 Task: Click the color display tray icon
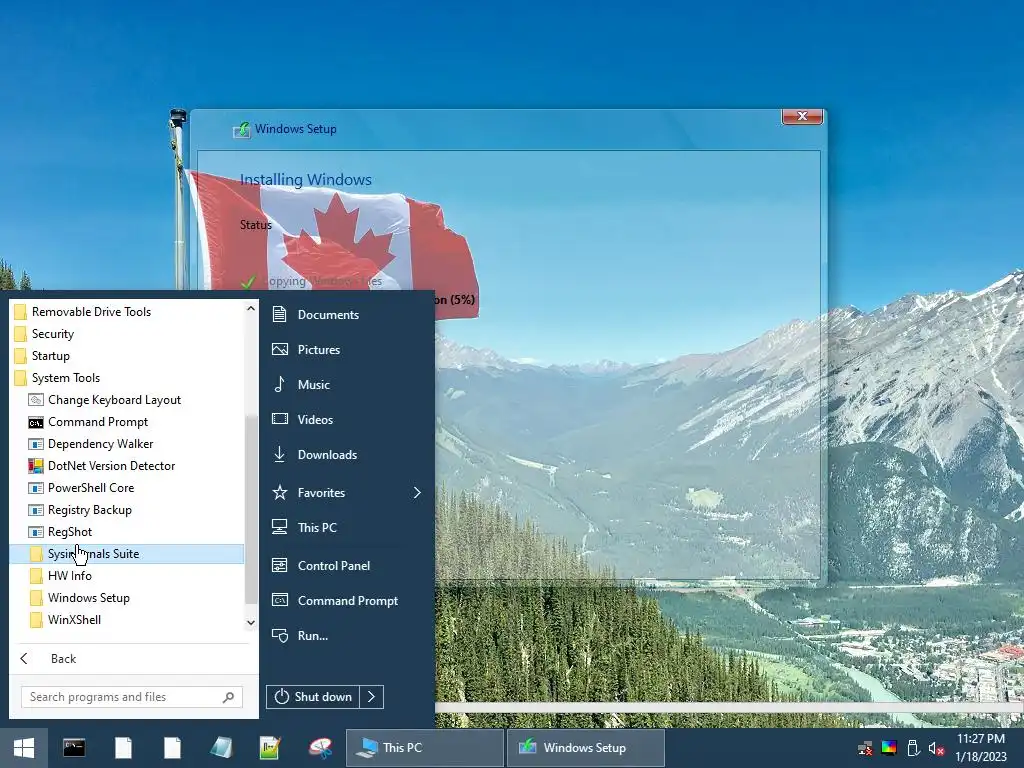[x=889, y=748]
